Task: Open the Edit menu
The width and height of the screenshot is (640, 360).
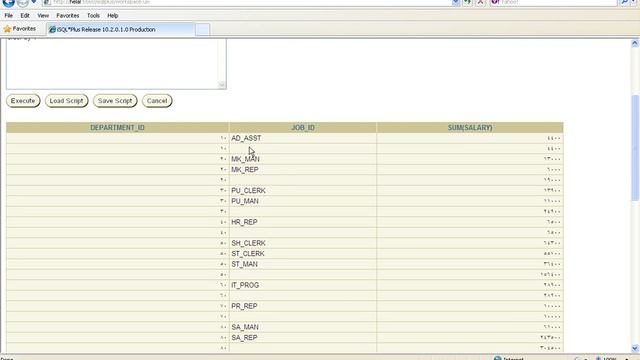Action: [25, 16]
